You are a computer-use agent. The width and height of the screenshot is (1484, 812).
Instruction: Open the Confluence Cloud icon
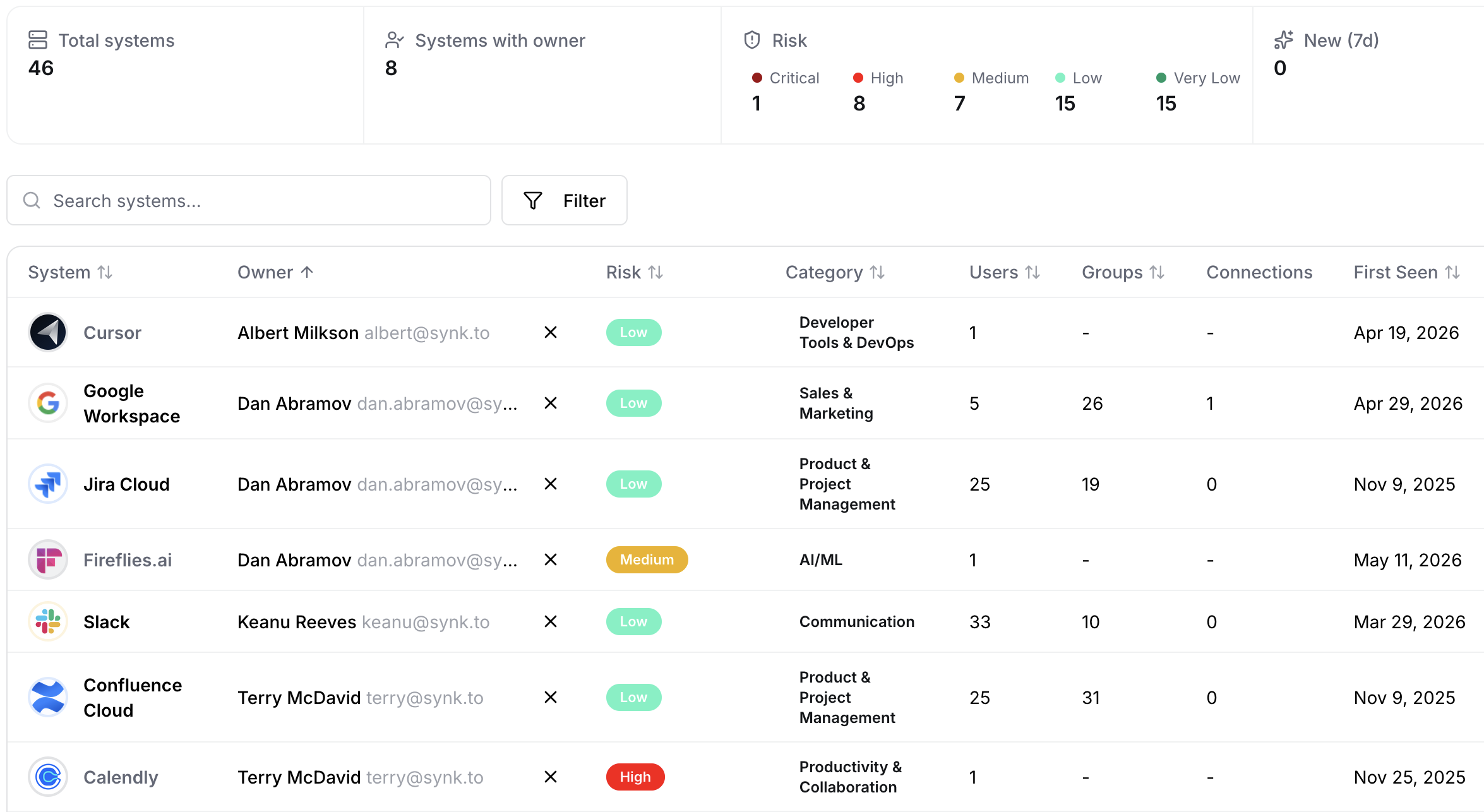tap(48, 697)
